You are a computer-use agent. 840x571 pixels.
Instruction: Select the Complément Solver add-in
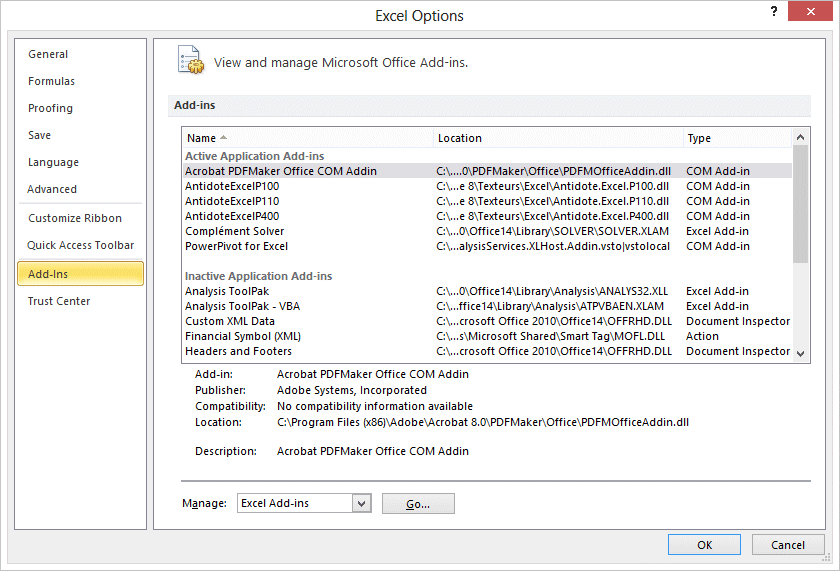coord(486,231)
